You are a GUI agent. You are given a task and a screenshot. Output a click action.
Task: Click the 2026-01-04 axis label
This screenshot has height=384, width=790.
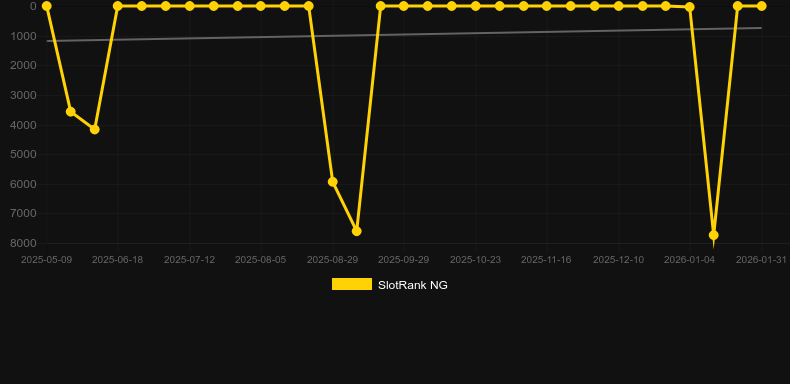(x=689, y=260)
